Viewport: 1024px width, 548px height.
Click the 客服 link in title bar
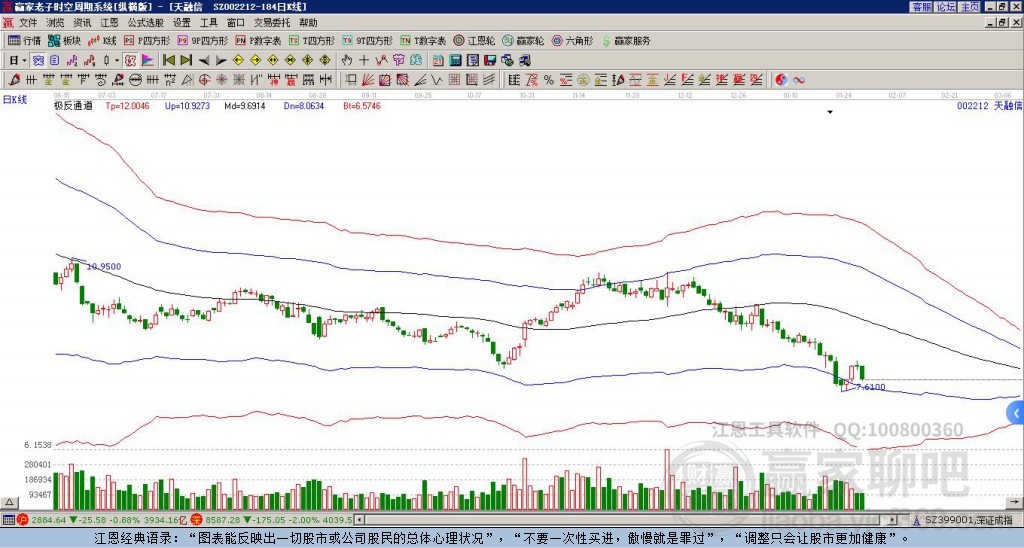click(x=922, y=7)
